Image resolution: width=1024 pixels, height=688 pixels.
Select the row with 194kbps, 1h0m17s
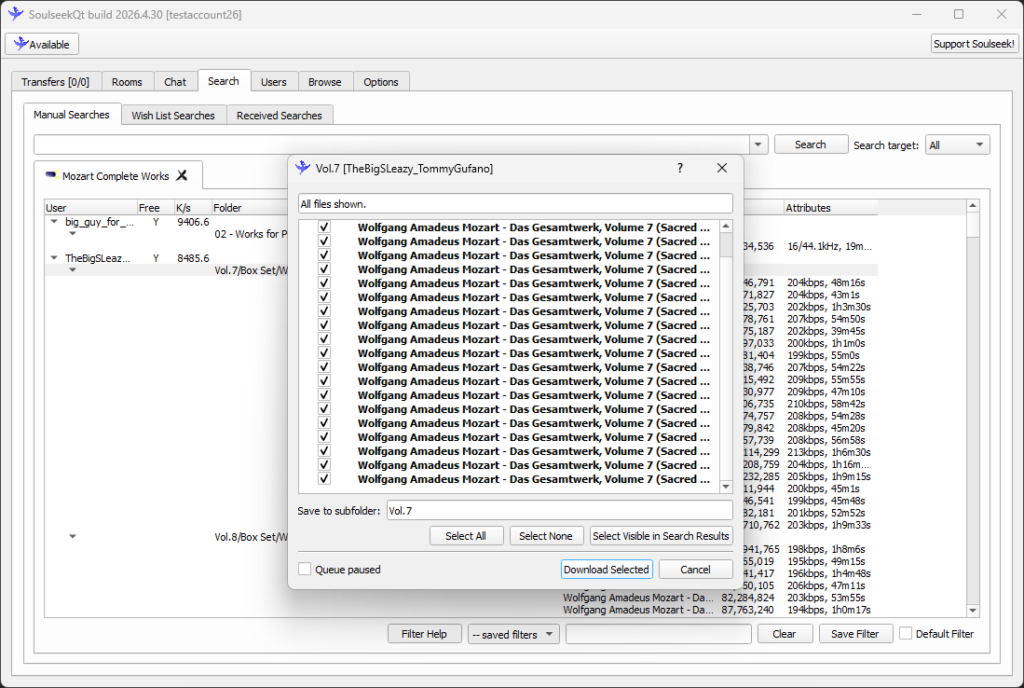pyautogui.click(x=829, y=610)
